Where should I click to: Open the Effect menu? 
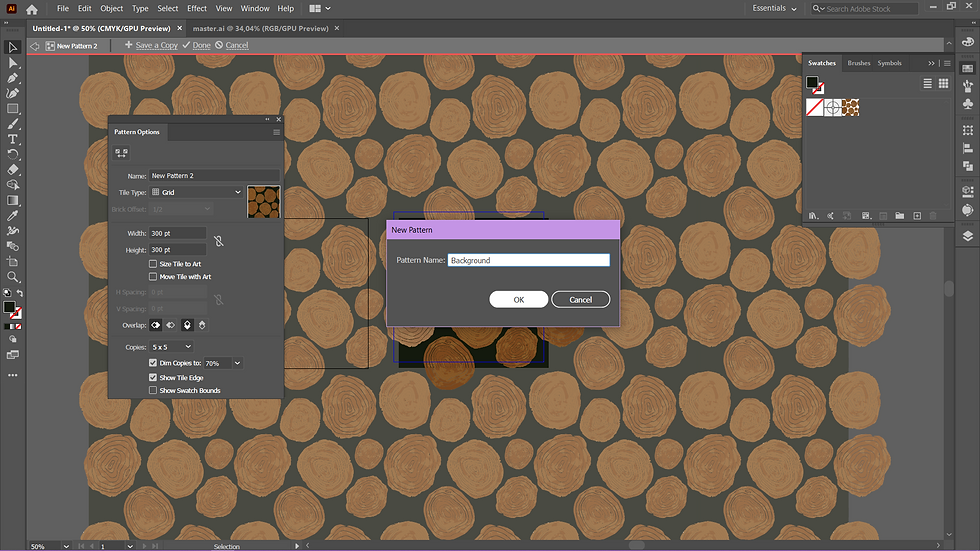(197, 9)
